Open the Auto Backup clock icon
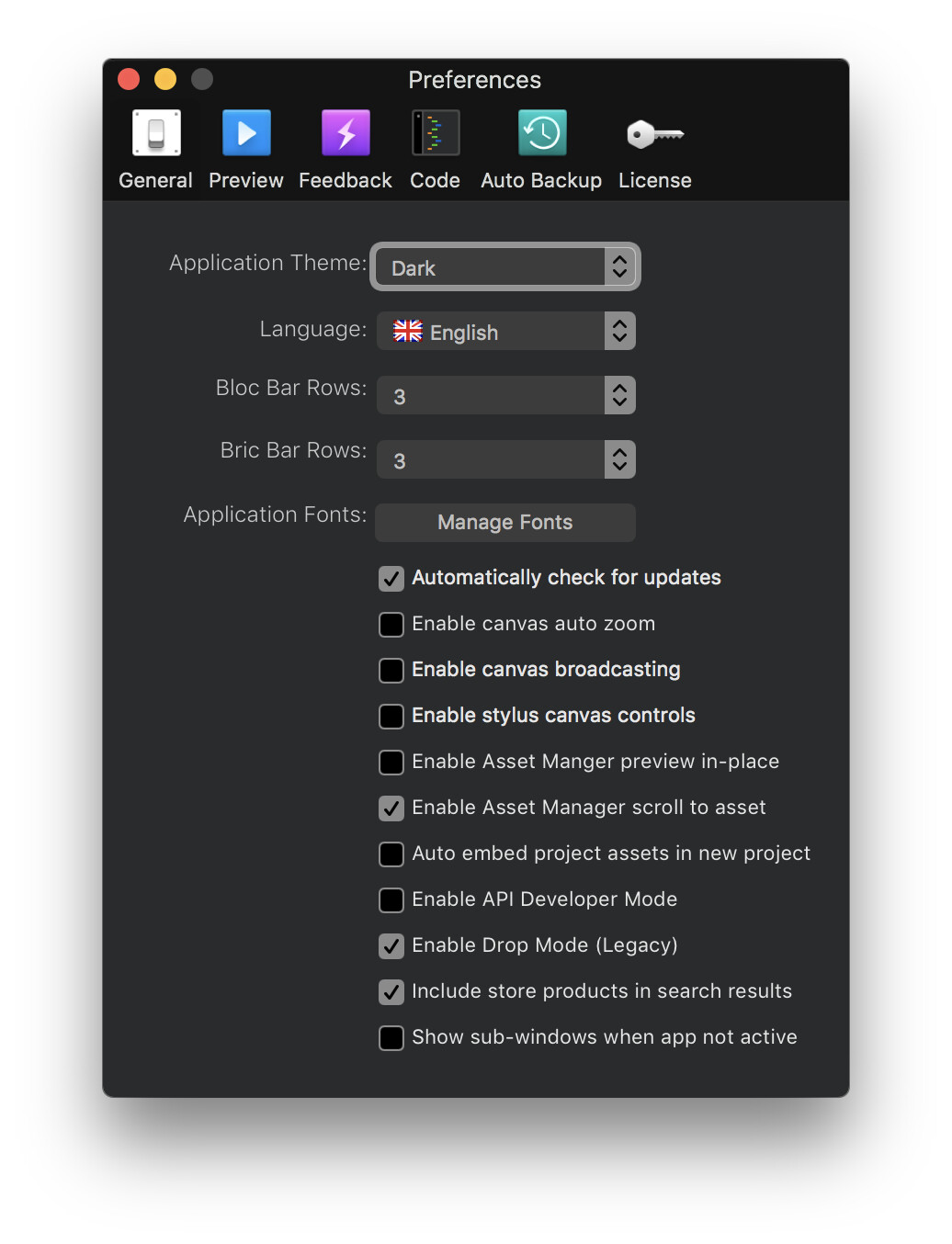This screenshot has width=952, height=1244. tap(541, 134)
